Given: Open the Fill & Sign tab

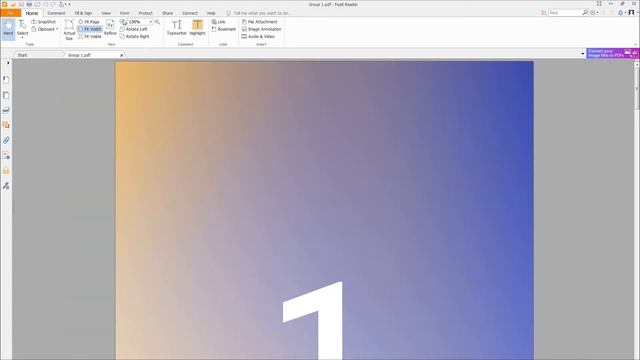Looking at the screenshot, I should [x=83, y=13].
